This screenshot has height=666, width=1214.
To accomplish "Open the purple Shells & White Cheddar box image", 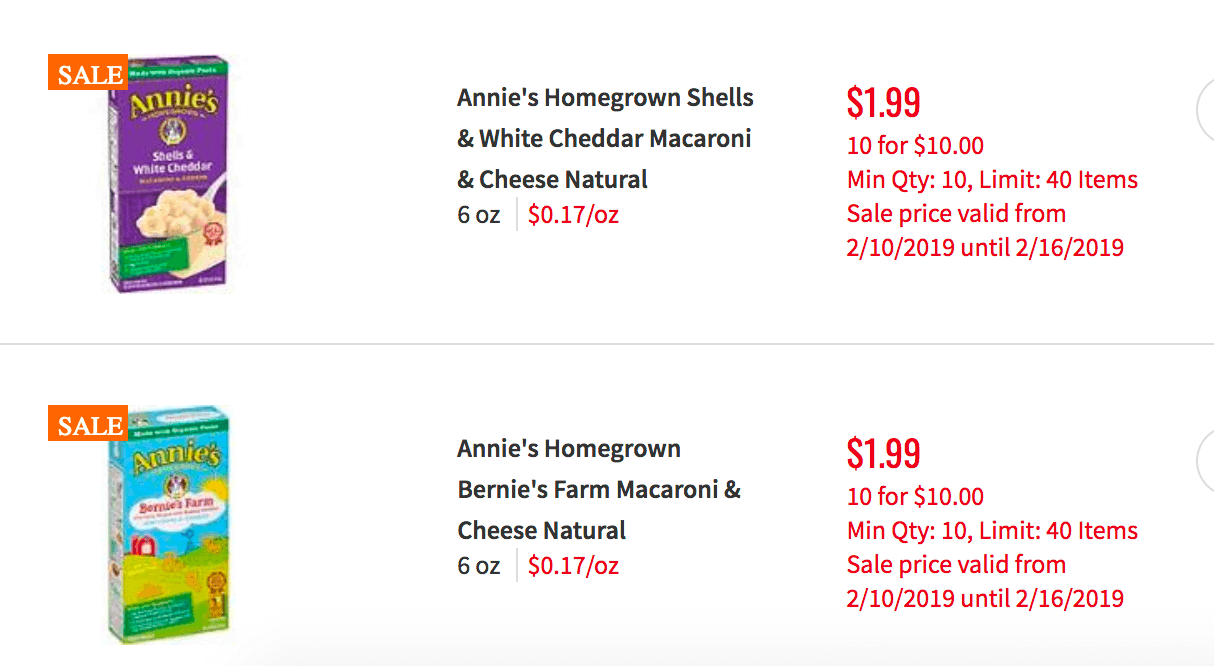I will (168, 174).
